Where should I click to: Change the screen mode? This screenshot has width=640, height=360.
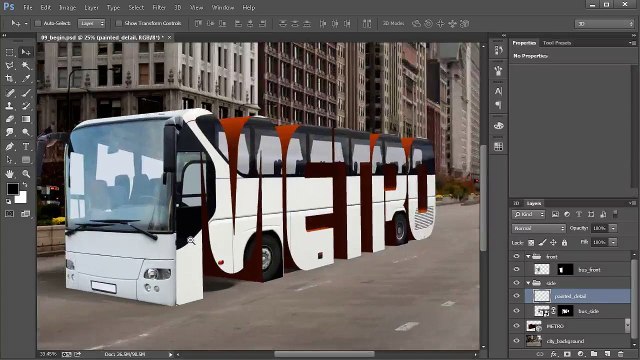[x=26, y=214]
